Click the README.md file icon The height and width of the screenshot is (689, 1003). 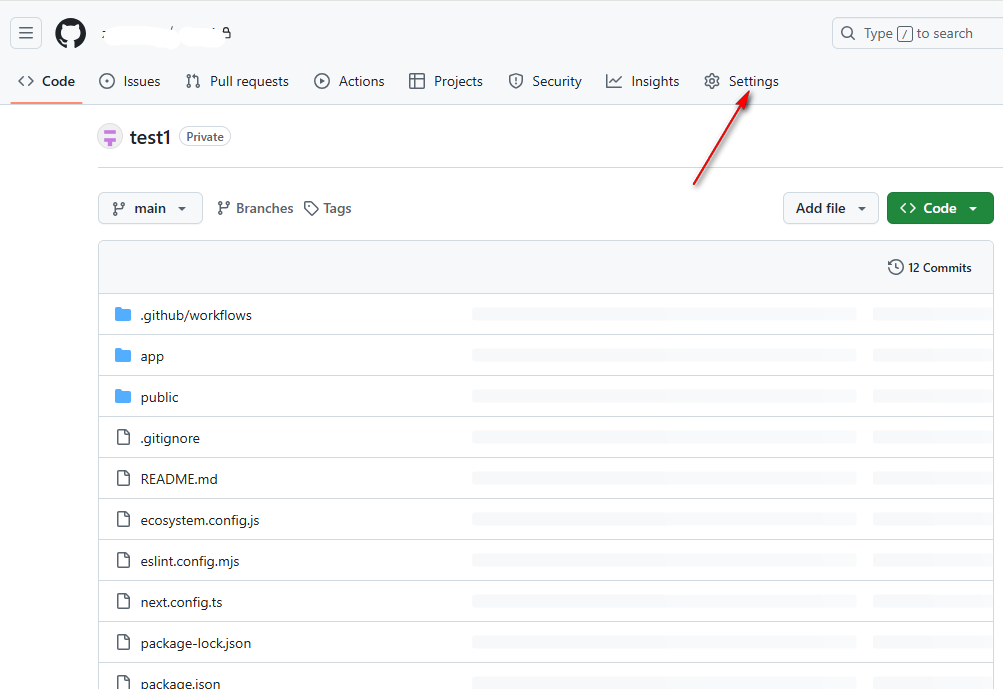pos(123,479)
